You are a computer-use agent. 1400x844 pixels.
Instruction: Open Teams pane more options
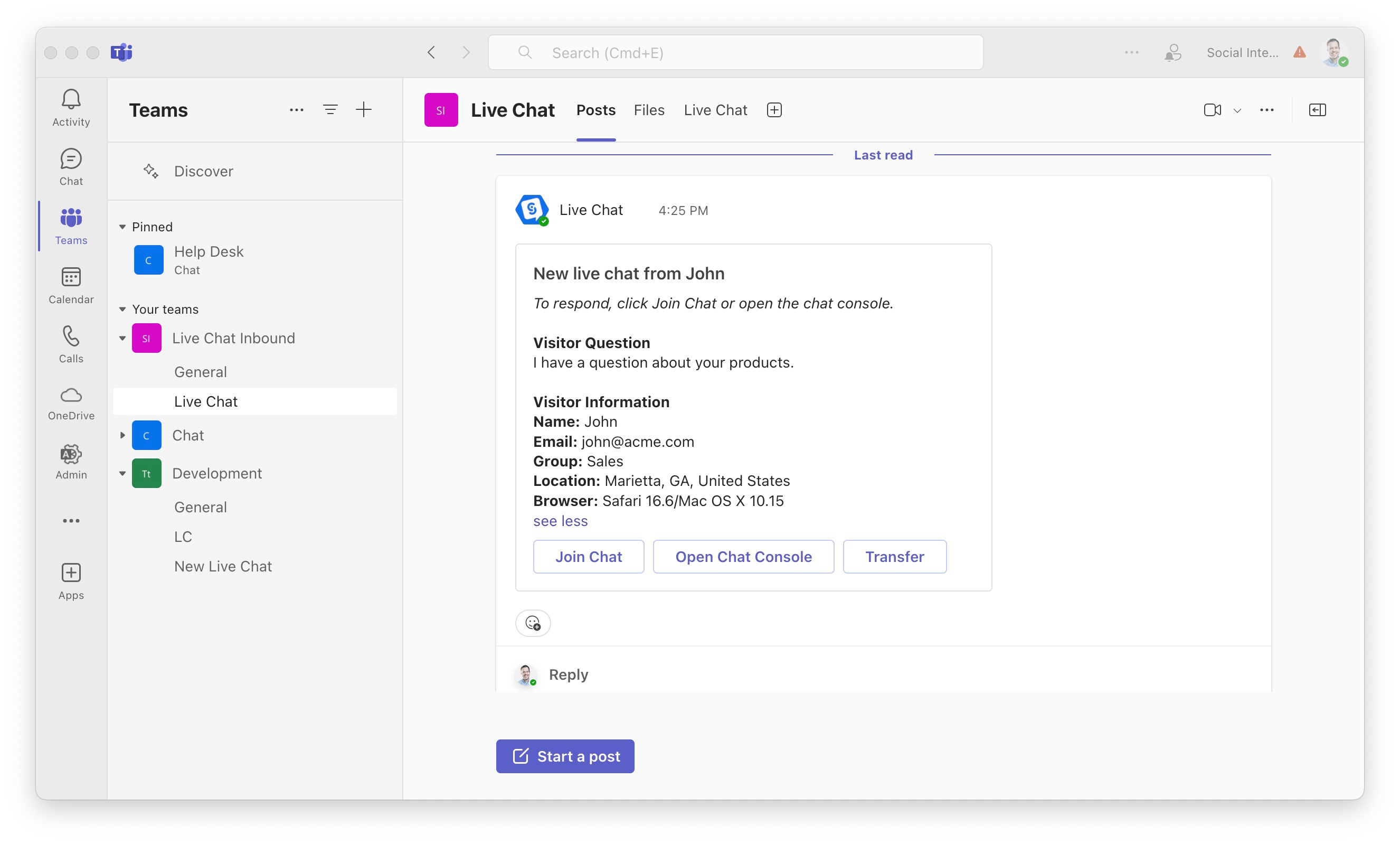(297, 110)
